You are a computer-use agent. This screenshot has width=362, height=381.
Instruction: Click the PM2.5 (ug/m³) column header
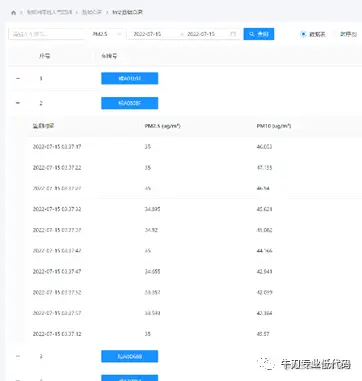click(162, 126)
